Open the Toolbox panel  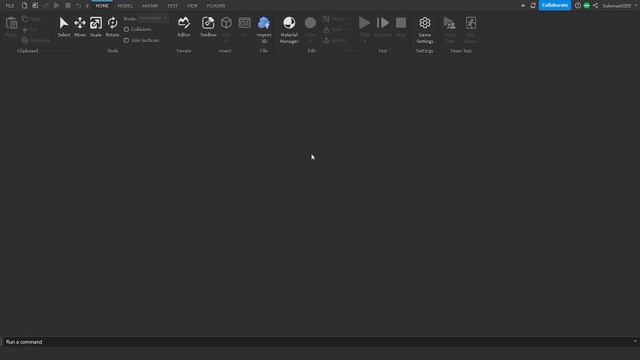pos(208,27)
